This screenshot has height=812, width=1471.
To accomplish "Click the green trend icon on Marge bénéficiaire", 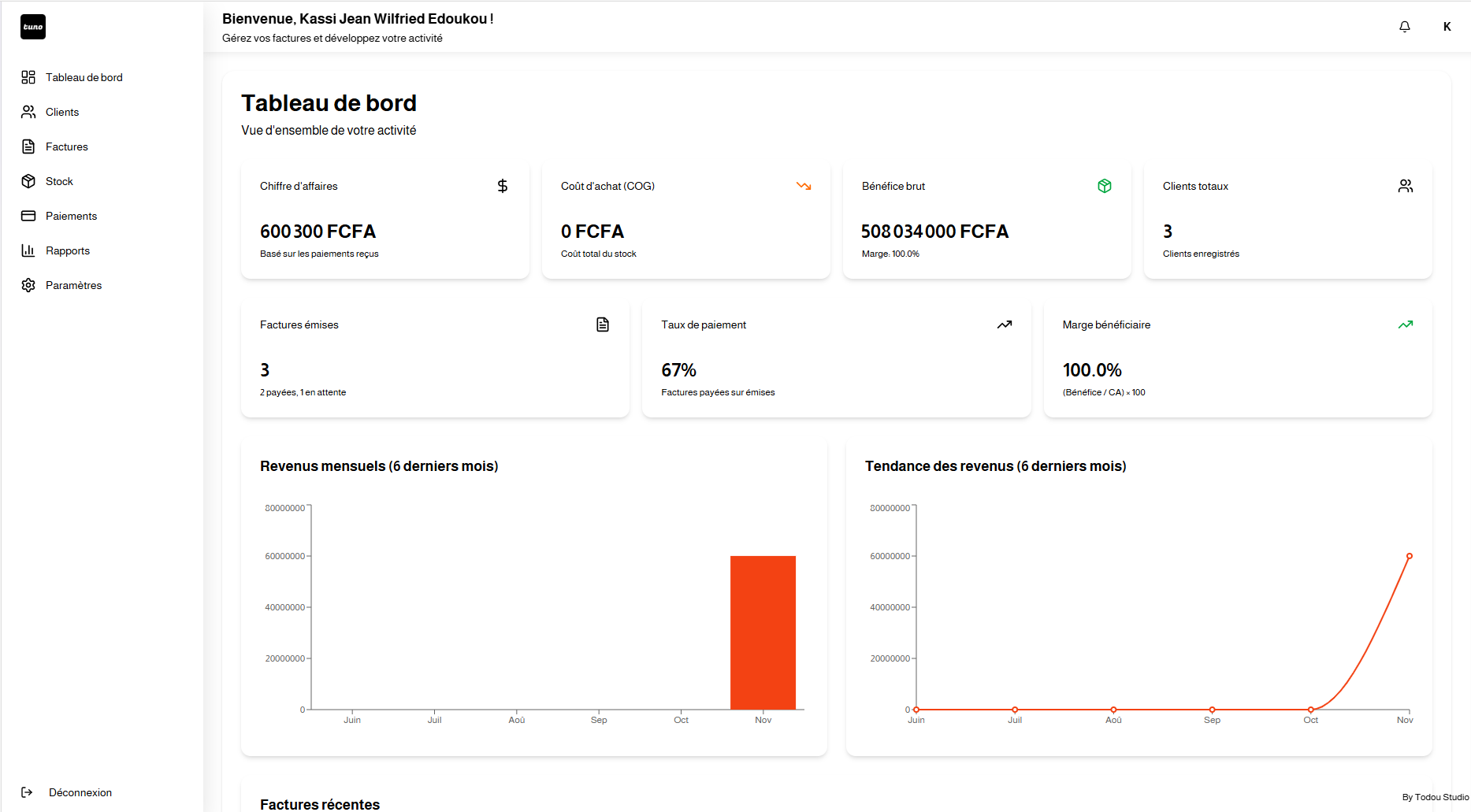I will 1406,324.
